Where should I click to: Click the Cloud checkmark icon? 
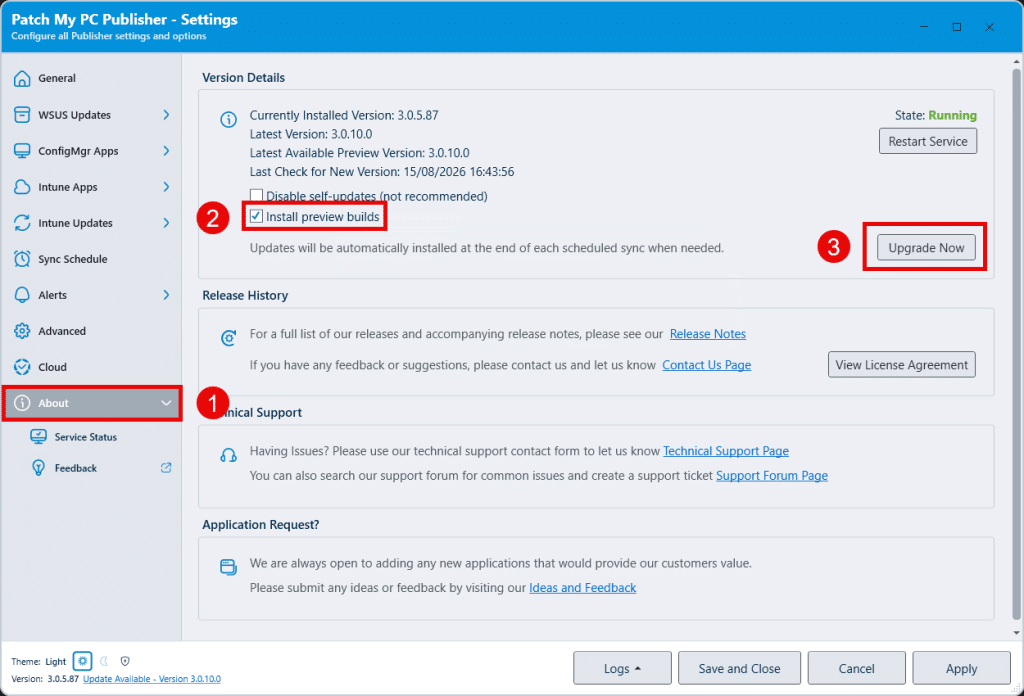[x=22, y=367]
